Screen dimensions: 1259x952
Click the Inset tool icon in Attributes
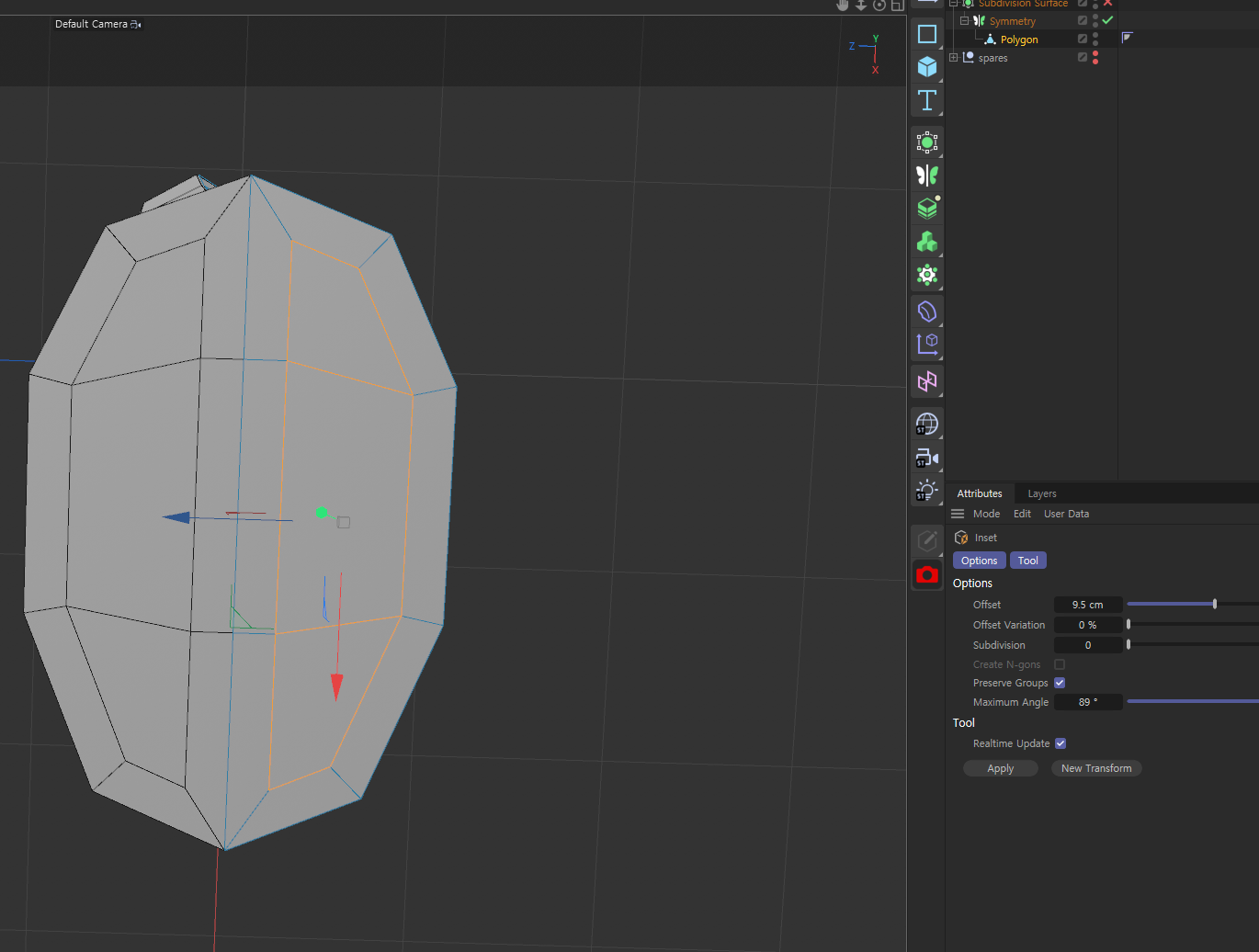961,538
